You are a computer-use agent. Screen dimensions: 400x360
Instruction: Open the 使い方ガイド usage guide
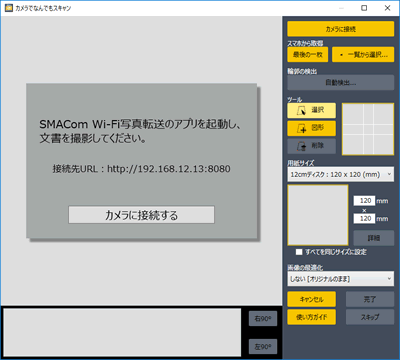[x=311, y=317]
